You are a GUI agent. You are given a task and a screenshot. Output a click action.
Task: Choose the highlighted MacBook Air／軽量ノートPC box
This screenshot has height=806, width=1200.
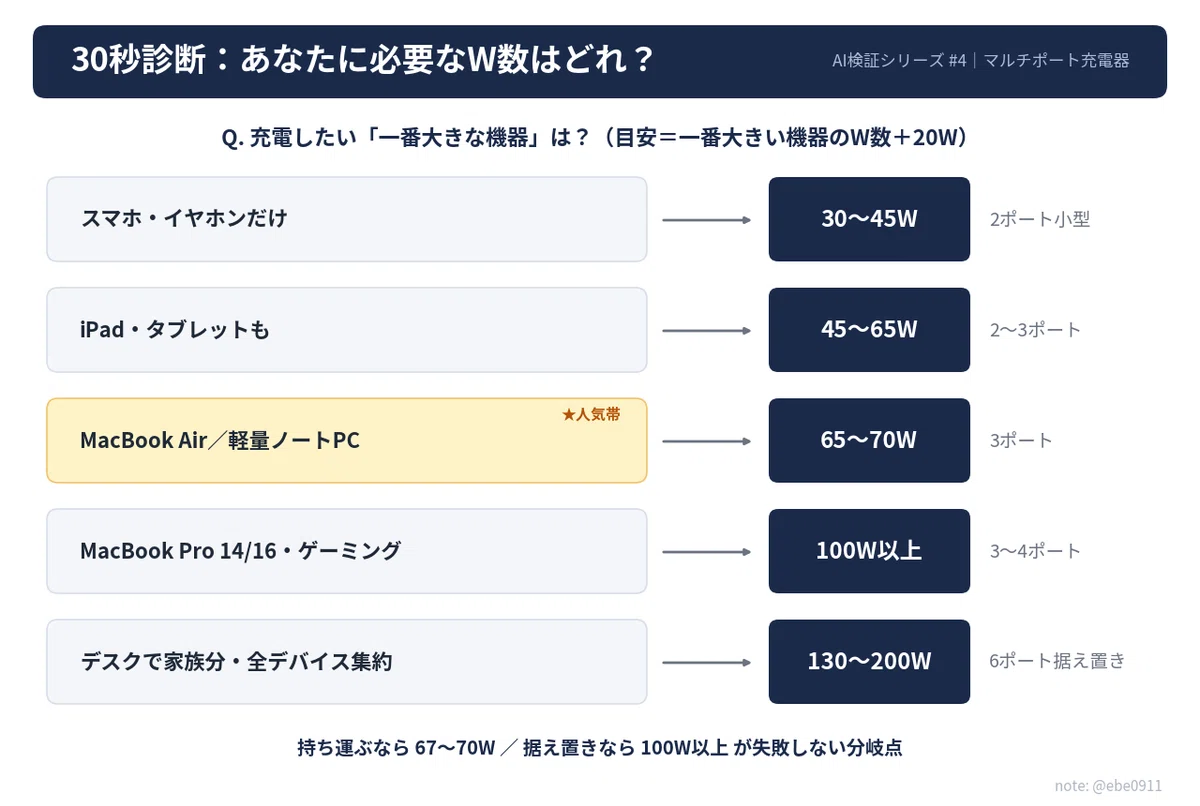[347, 440]
